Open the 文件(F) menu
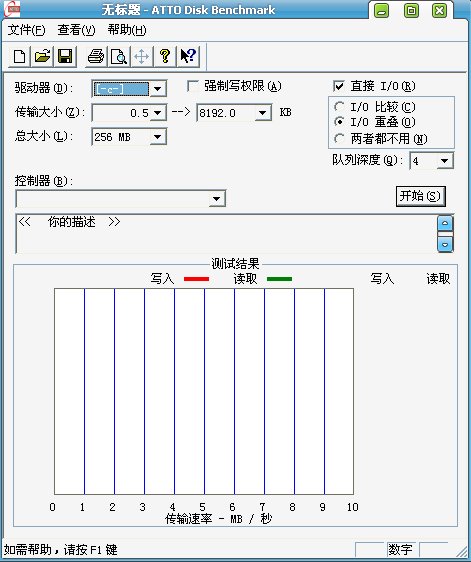 click(x=26, y=30)
